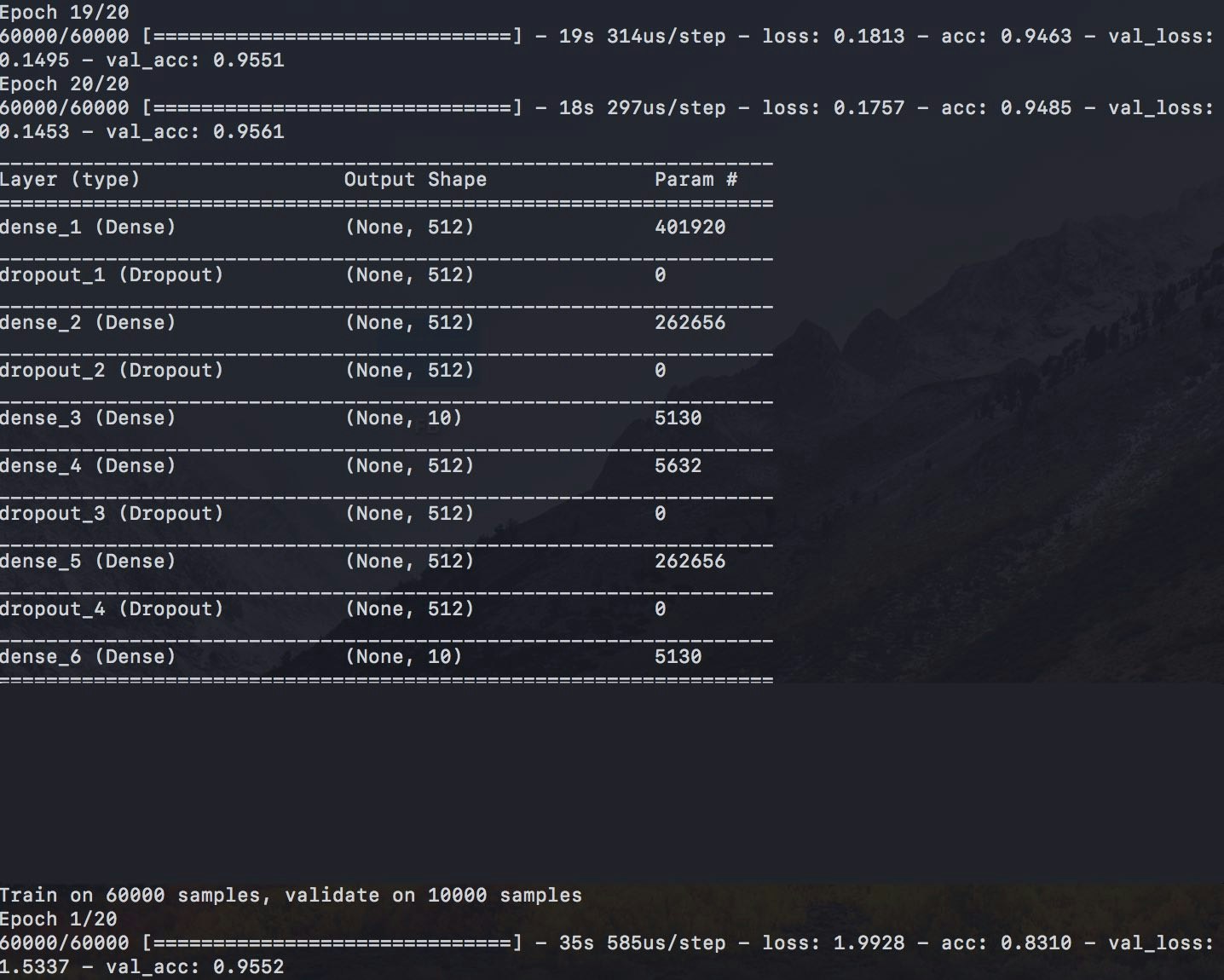Screen dimensions: 1224x980
Task: Click the dense_2 (Dense) layer name
Action: tap(88, 322)
